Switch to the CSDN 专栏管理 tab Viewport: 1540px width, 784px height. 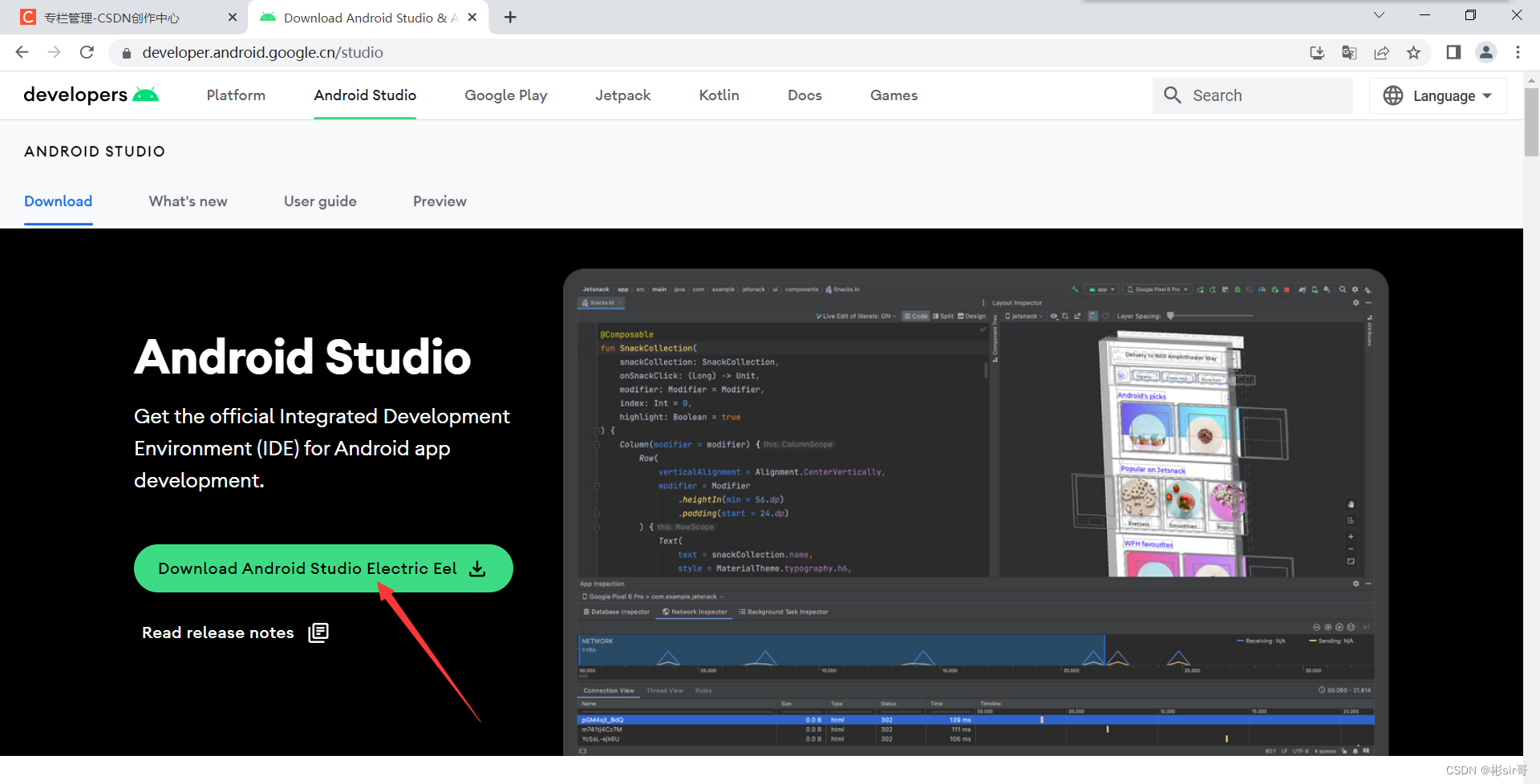[124, 18]
